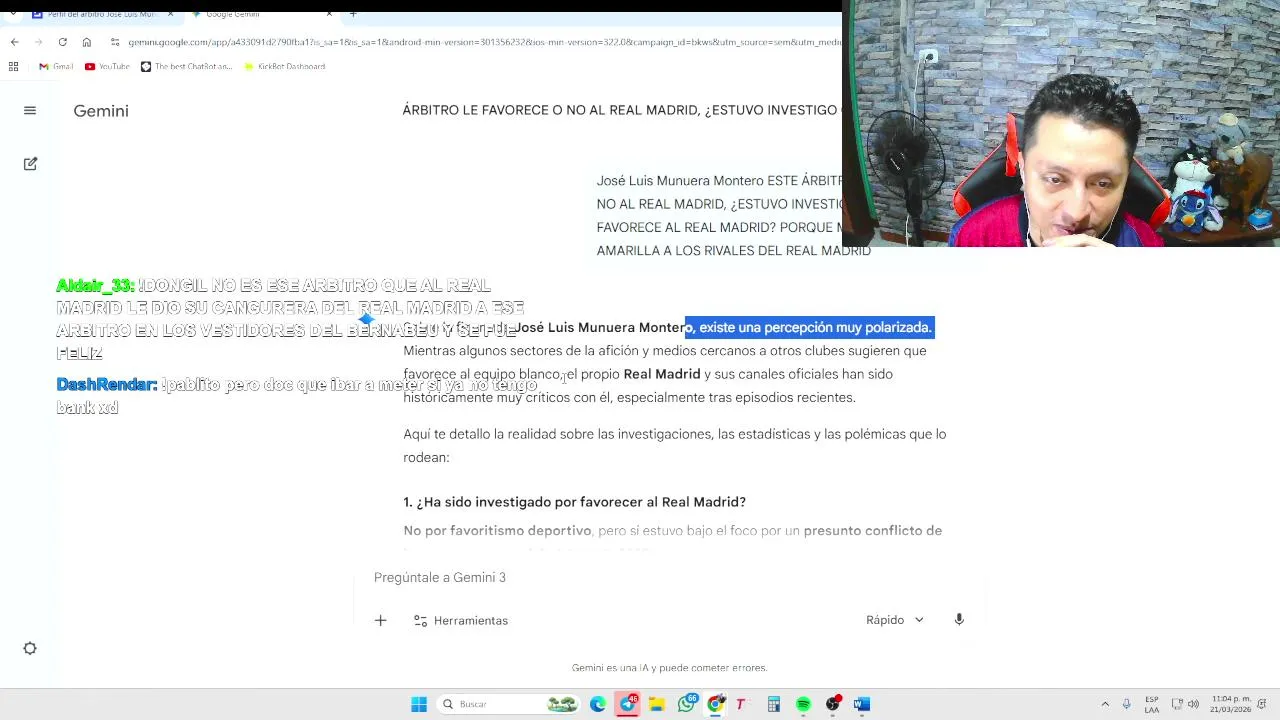Click the taskbar microphone tray icon

coord(1127,704)
